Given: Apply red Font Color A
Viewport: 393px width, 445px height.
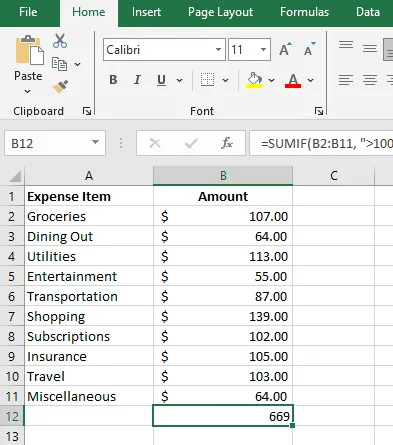Looking at the screenshot, I should click(x=293, y=80).
